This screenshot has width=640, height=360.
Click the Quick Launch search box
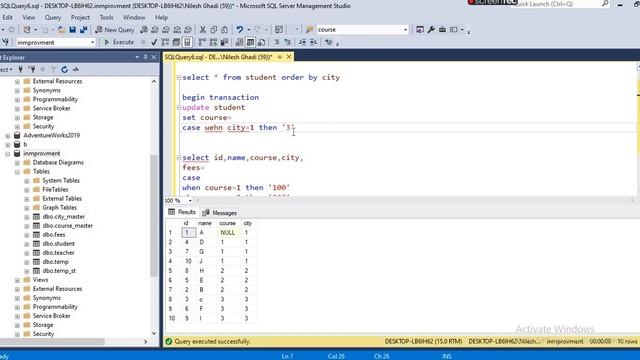[x=561, y=4]
